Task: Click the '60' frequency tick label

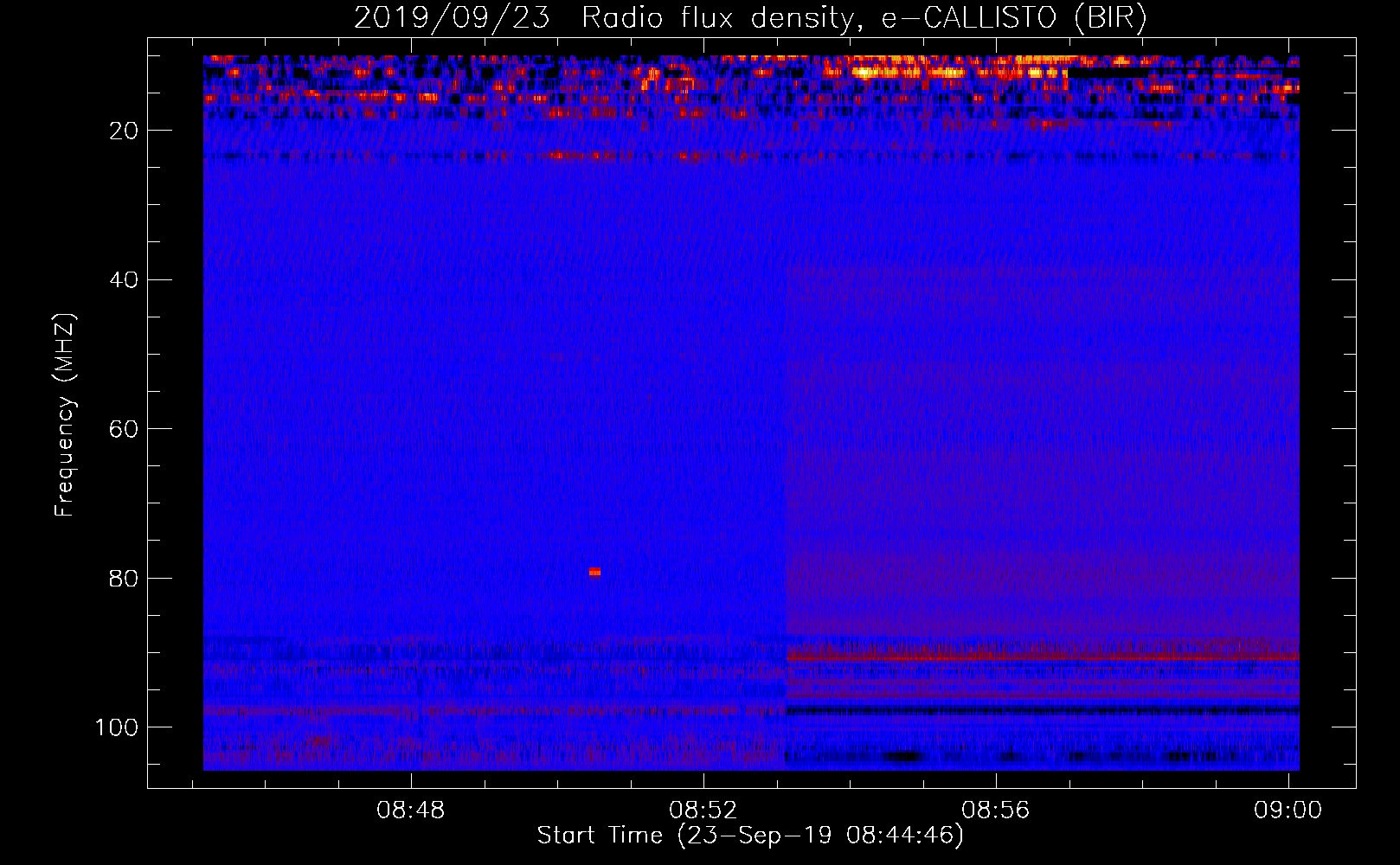Action: [x=125, y=430]
